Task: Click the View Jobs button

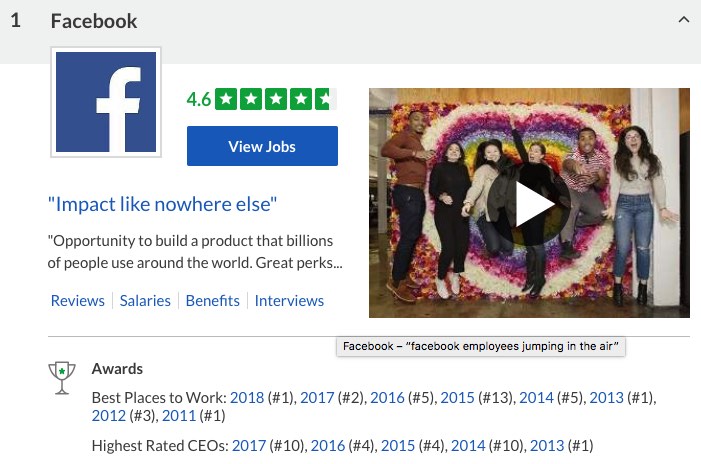Action: [262, 146]
